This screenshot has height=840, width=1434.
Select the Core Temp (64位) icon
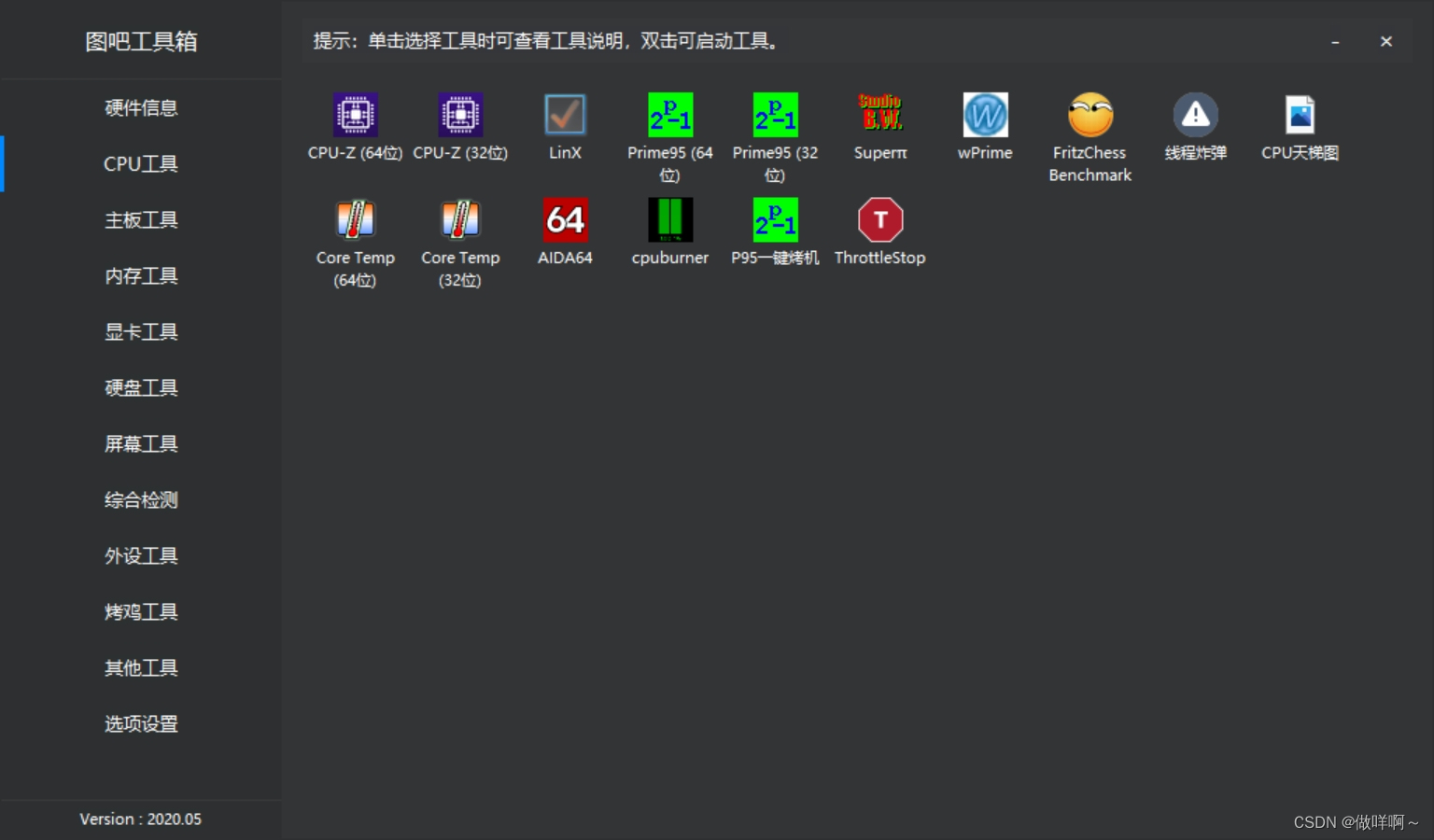pos(356,219)
